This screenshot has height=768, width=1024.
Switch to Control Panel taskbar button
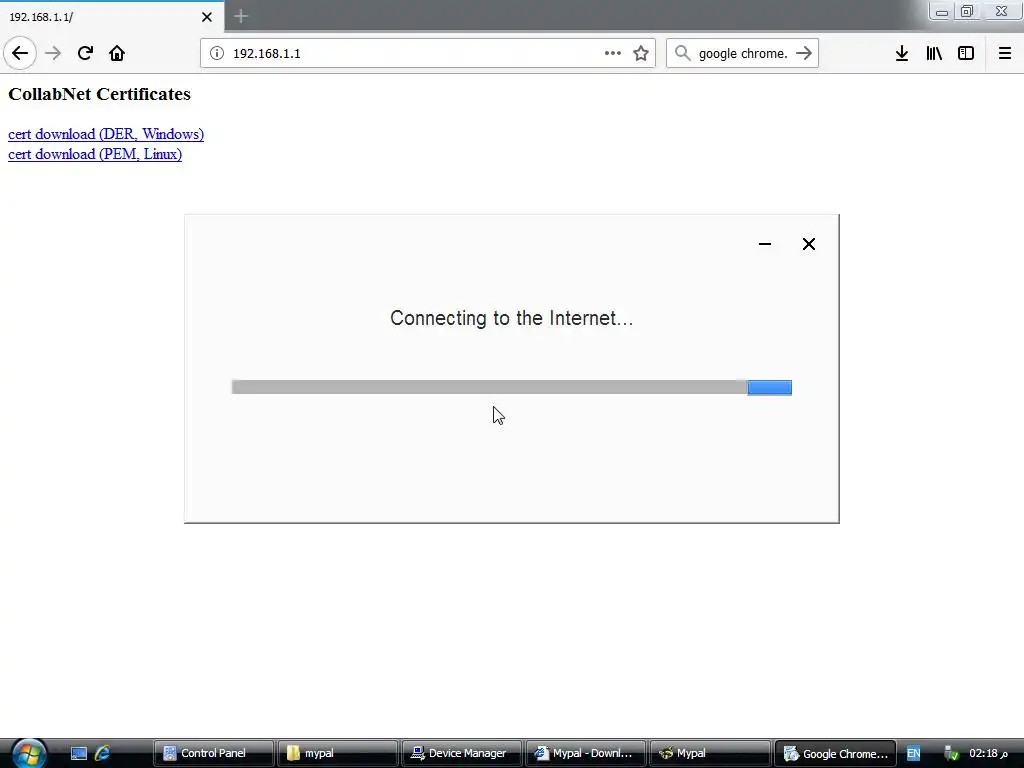coord(213,753)
